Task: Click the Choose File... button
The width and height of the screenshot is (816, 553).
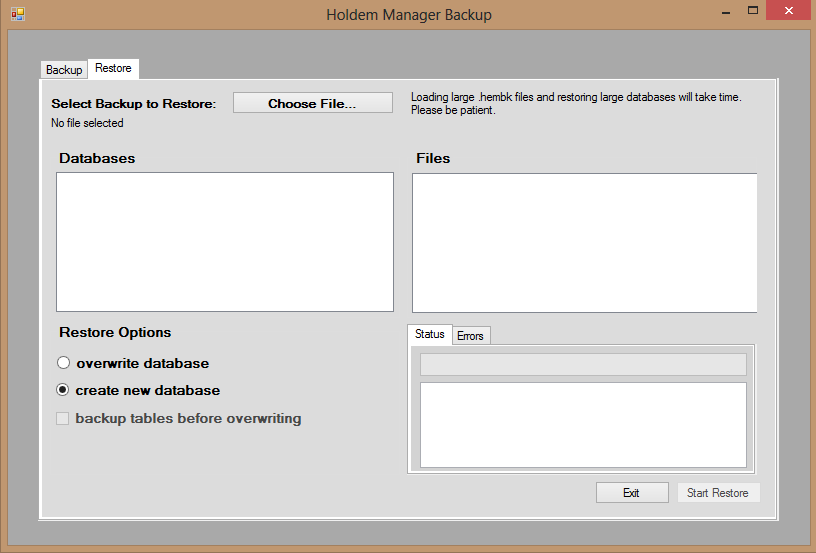Action: tap(312, 103)
